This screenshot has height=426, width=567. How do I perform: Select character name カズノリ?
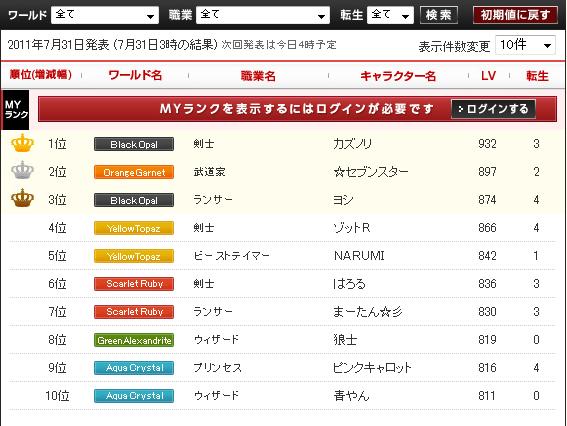point(352,144)
